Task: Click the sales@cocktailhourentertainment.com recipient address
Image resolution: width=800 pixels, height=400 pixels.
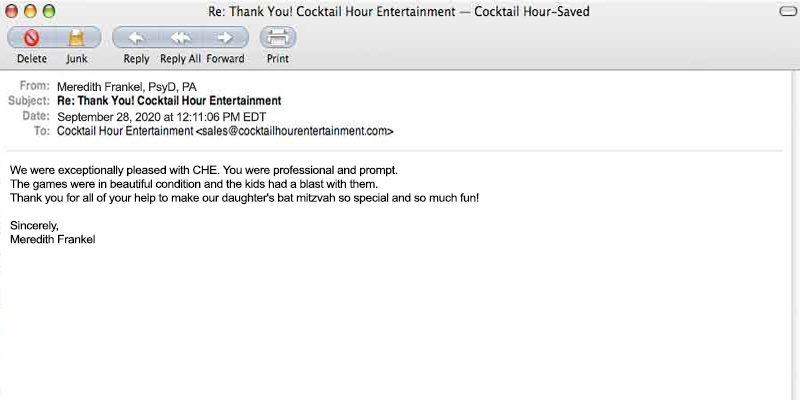Action: coord(294,131)
